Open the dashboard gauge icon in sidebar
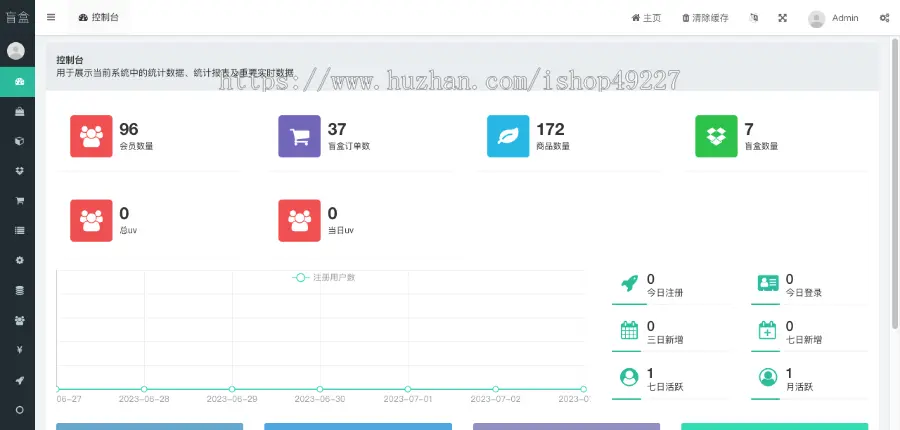This screenshot has width=900, height=430. point(17,82)
